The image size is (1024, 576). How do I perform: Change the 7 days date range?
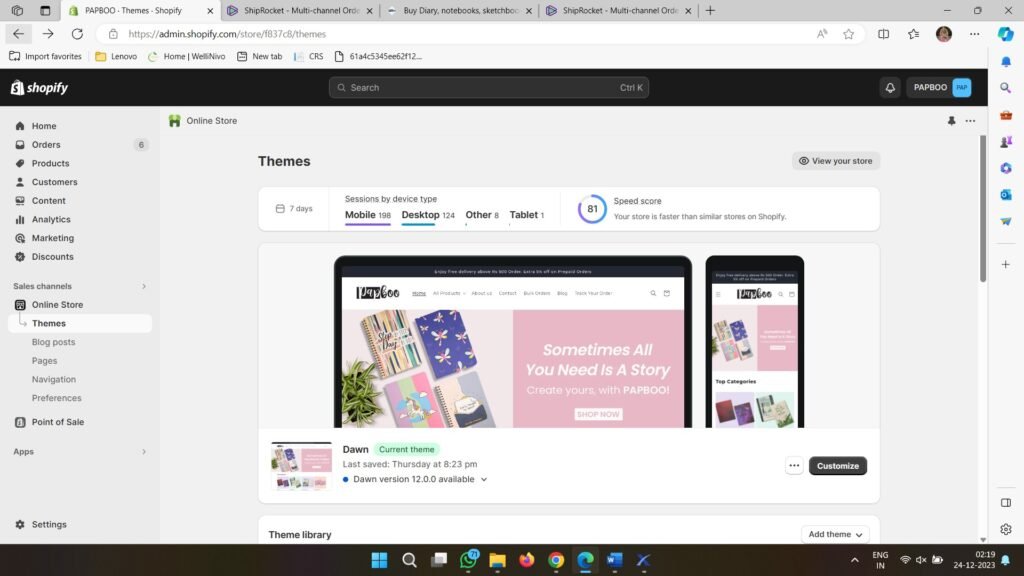pos(295,208)
